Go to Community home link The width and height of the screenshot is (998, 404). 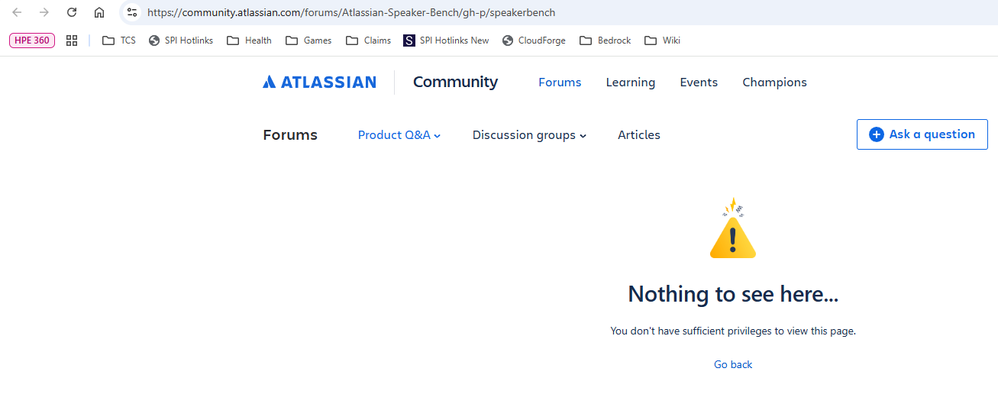point(455,82)
